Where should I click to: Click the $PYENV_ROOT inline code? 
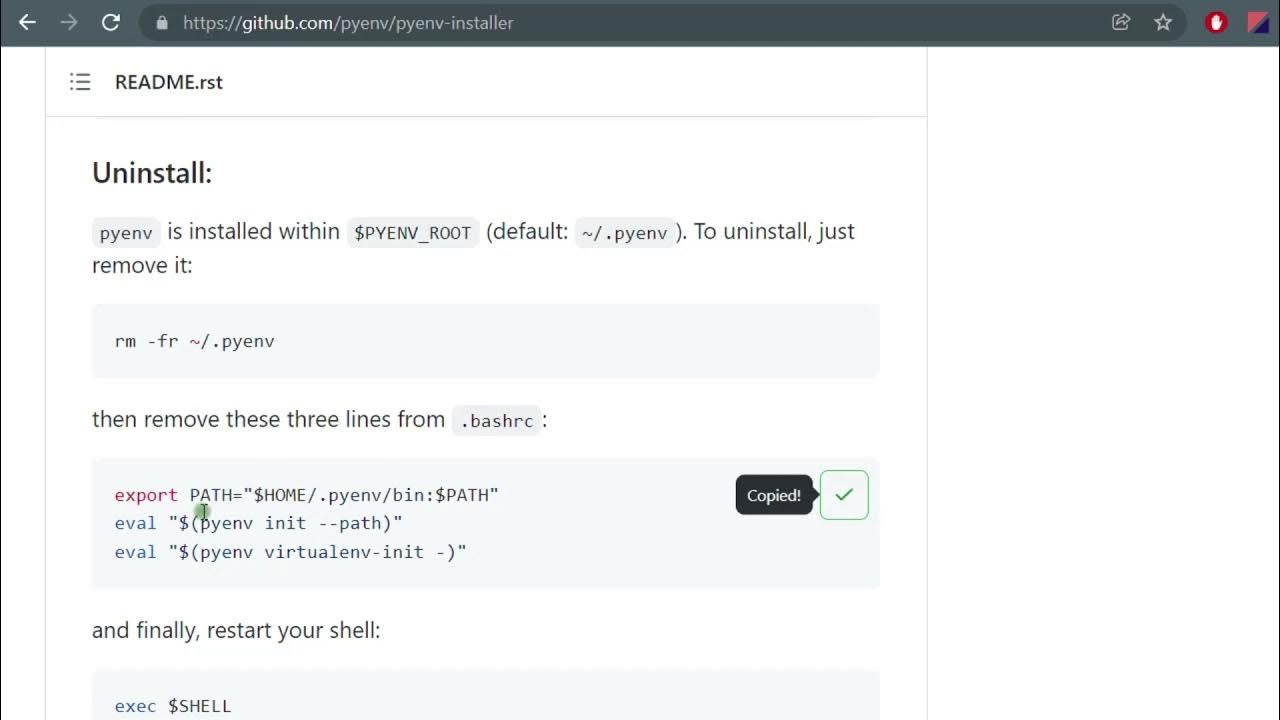(412, 233)
